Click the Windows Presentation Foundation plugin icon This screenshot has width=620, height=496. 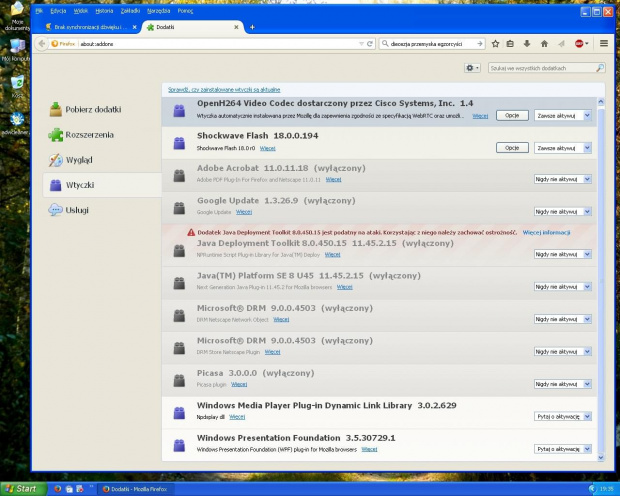tap(179, 445)
